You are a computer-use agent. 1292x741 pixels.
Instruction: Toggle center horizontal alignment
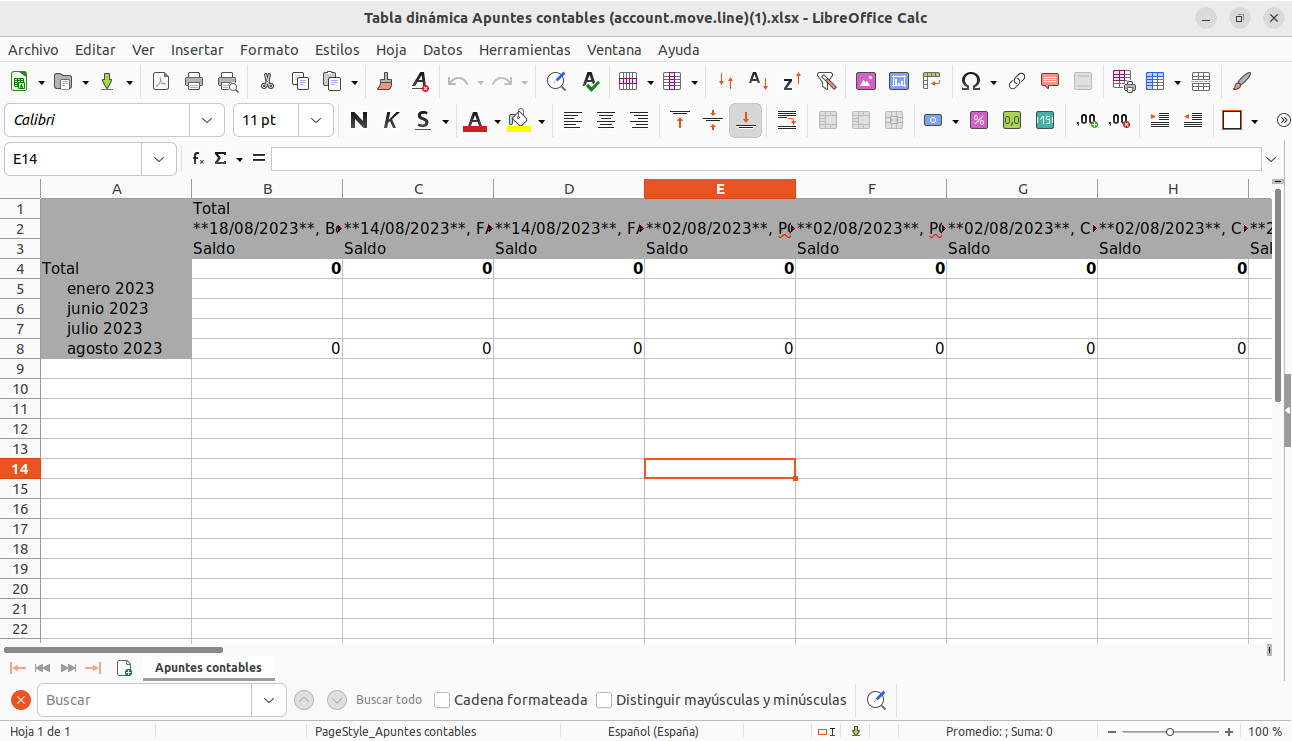[x=606, y=120]
